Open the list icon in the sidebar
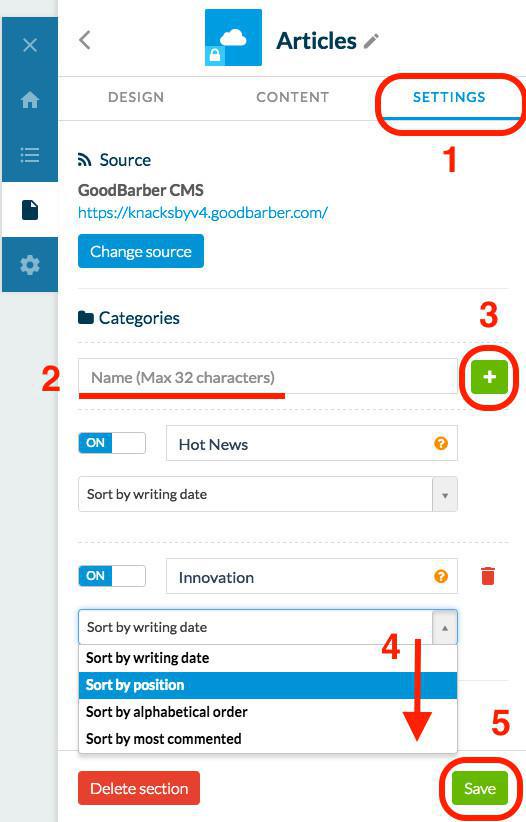The width and height of the screenshot is (526, 822). (x=30, y=155)
